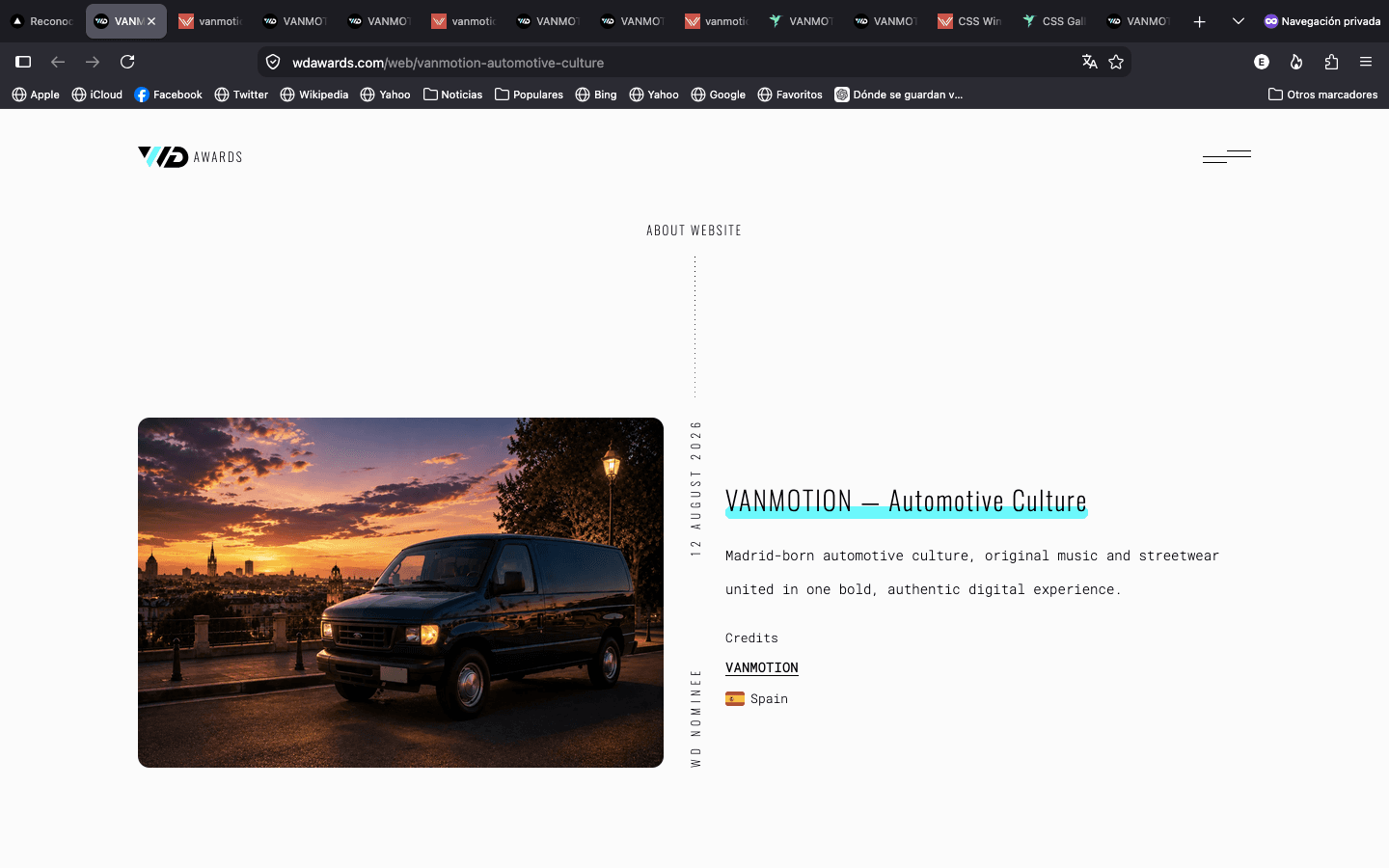Screen dimensions: 1389x868
Task: Open the translate page icon
Action: (1090, 62)
